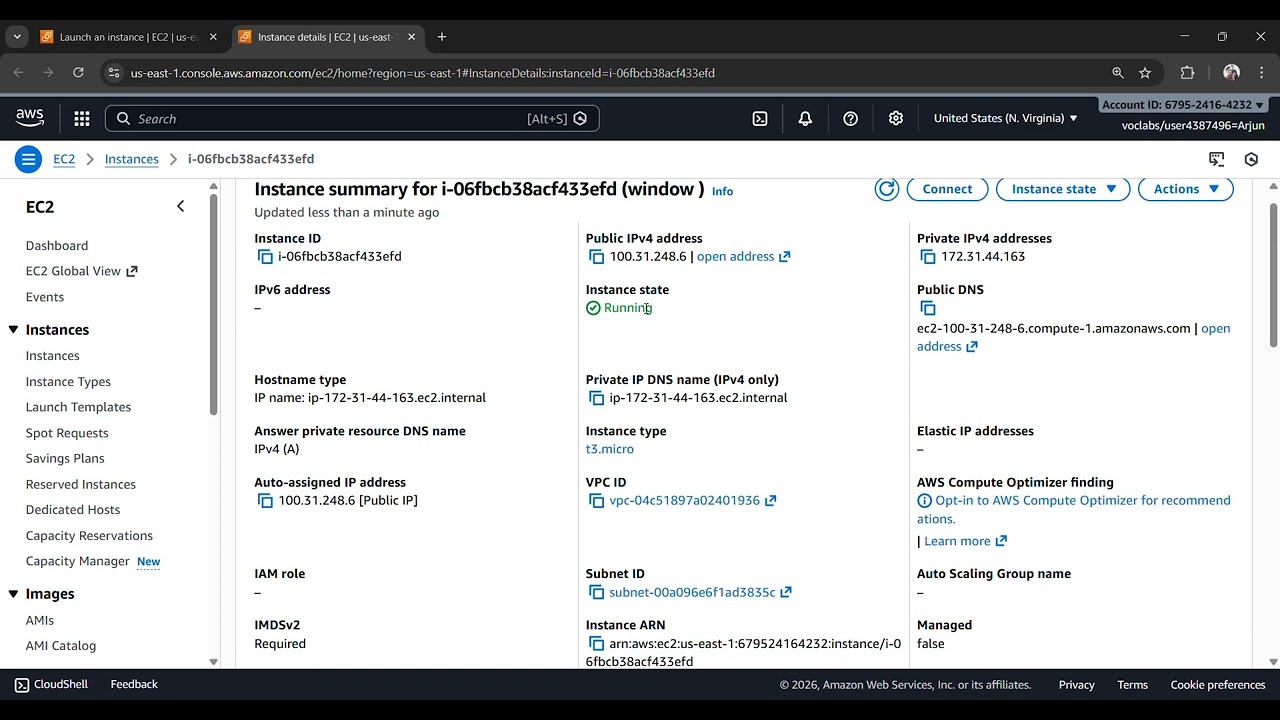Screen dimensions: 1280x720
Task: Click the Optimizer finding info icon
Action: (x=925, y=501)
